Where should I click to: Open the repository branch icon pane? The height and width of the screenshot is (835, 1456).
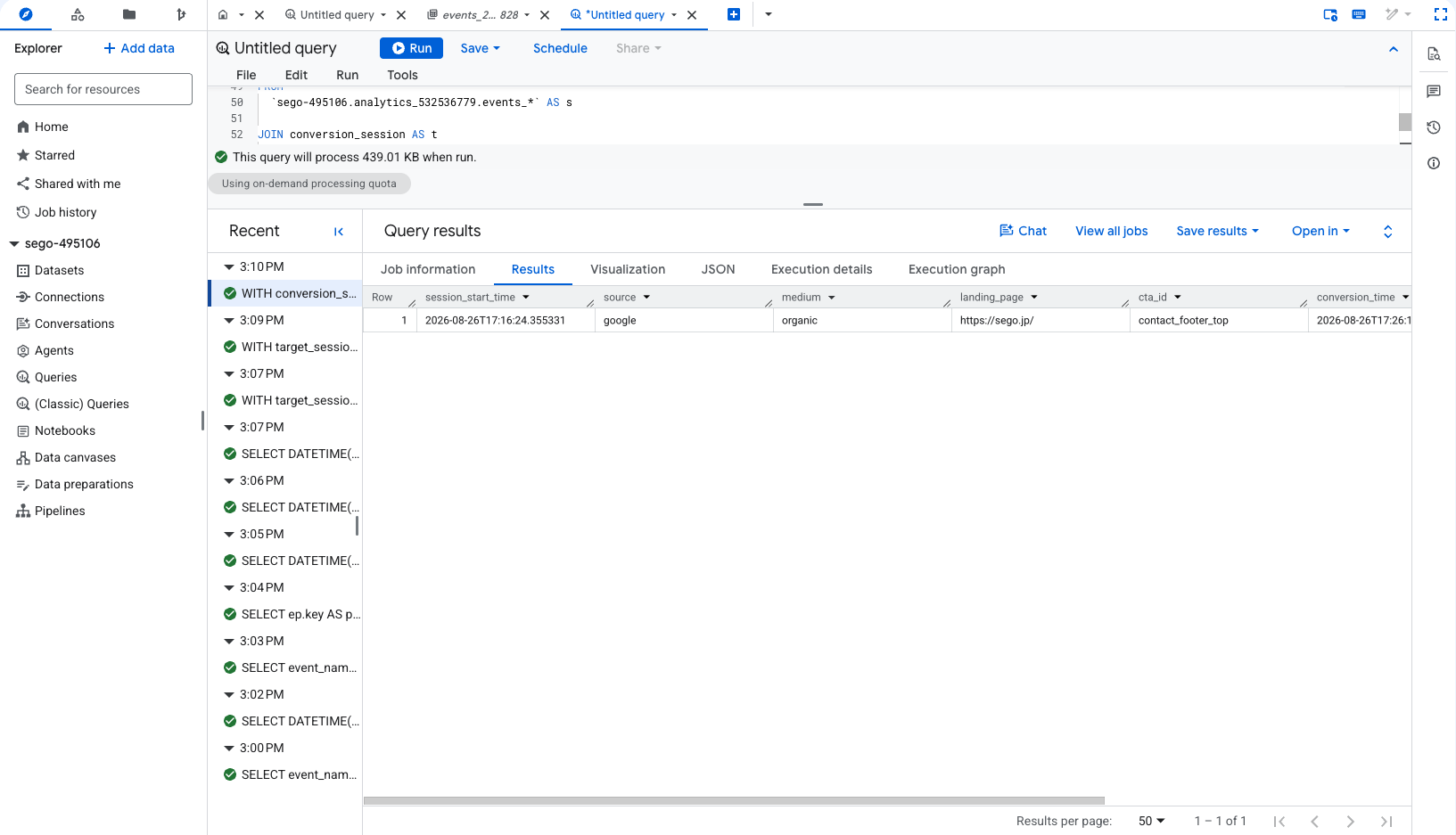181,14
